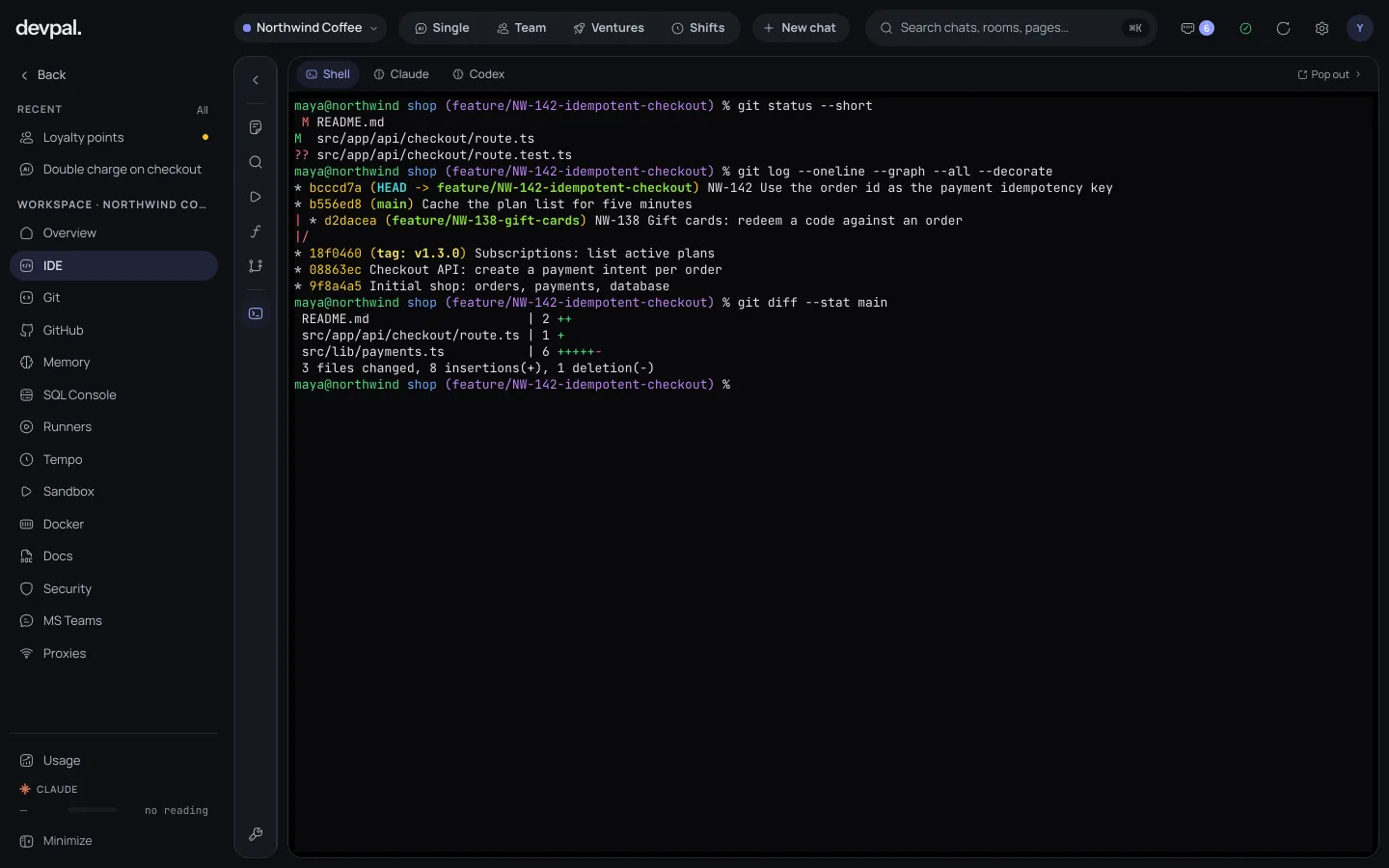Switch to the Claude terminal tab
The image size is (1389, 868).
pos(401,74)
